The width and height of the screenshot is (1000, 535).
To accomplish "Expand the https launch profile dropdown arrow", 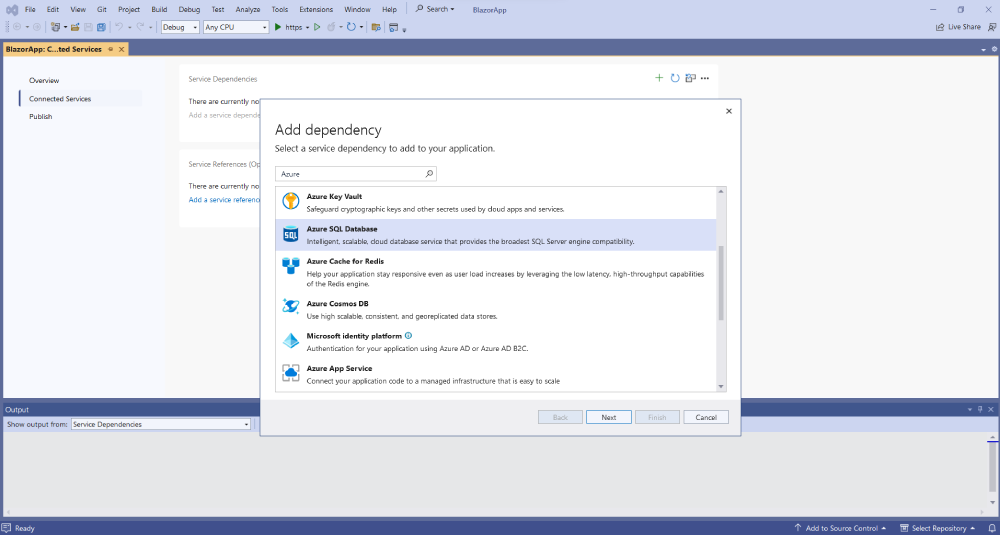I will 307,27.
